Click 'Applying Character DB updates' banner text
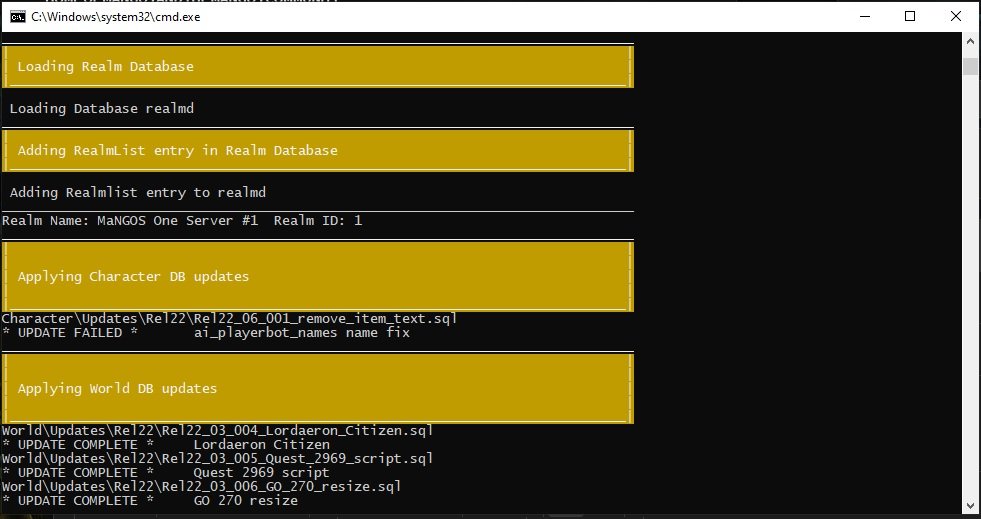This screenshot has height=519, width=981. tap(133, 276)
